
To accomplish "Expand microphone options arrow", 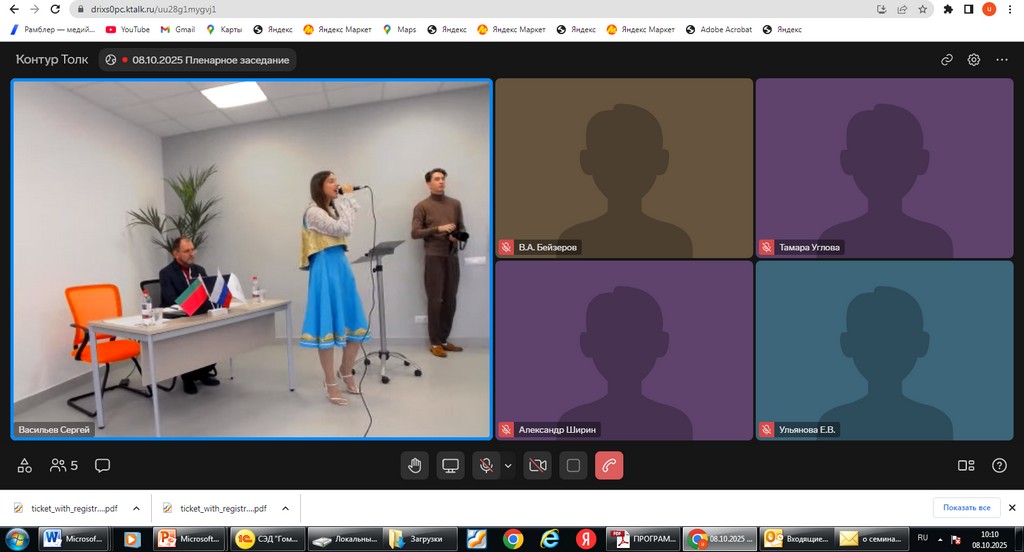I will click(x=508, y=465).
